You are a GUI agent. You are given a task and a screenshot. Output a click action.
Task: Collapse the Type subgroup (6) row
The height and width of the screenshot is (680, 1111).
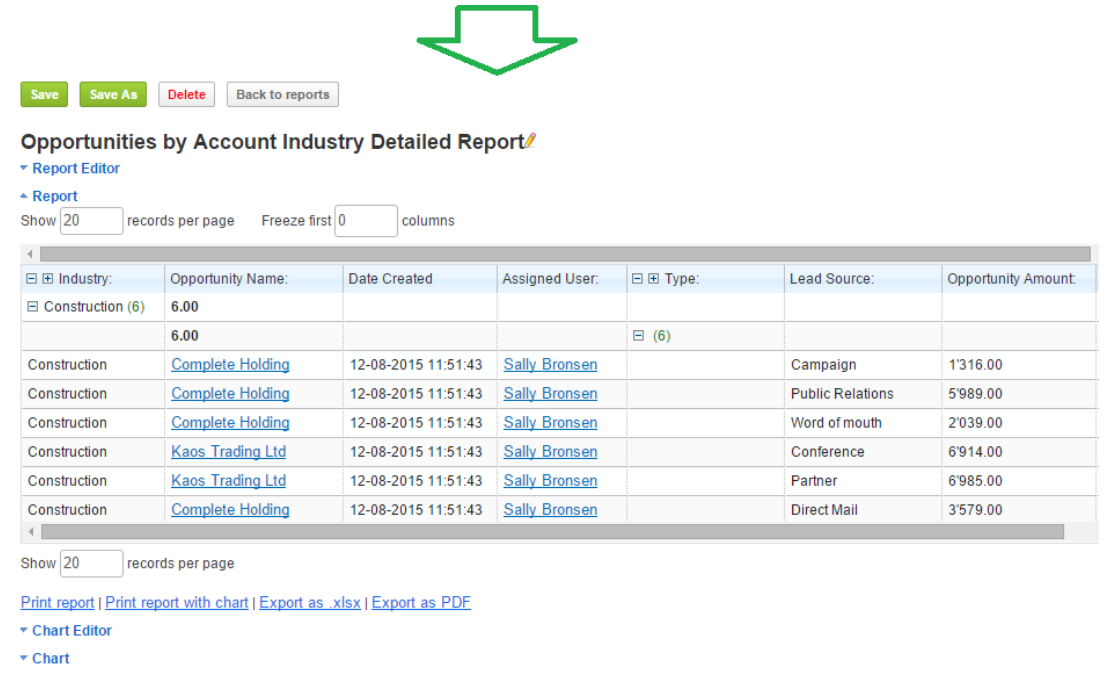click(x=639, y=336)
